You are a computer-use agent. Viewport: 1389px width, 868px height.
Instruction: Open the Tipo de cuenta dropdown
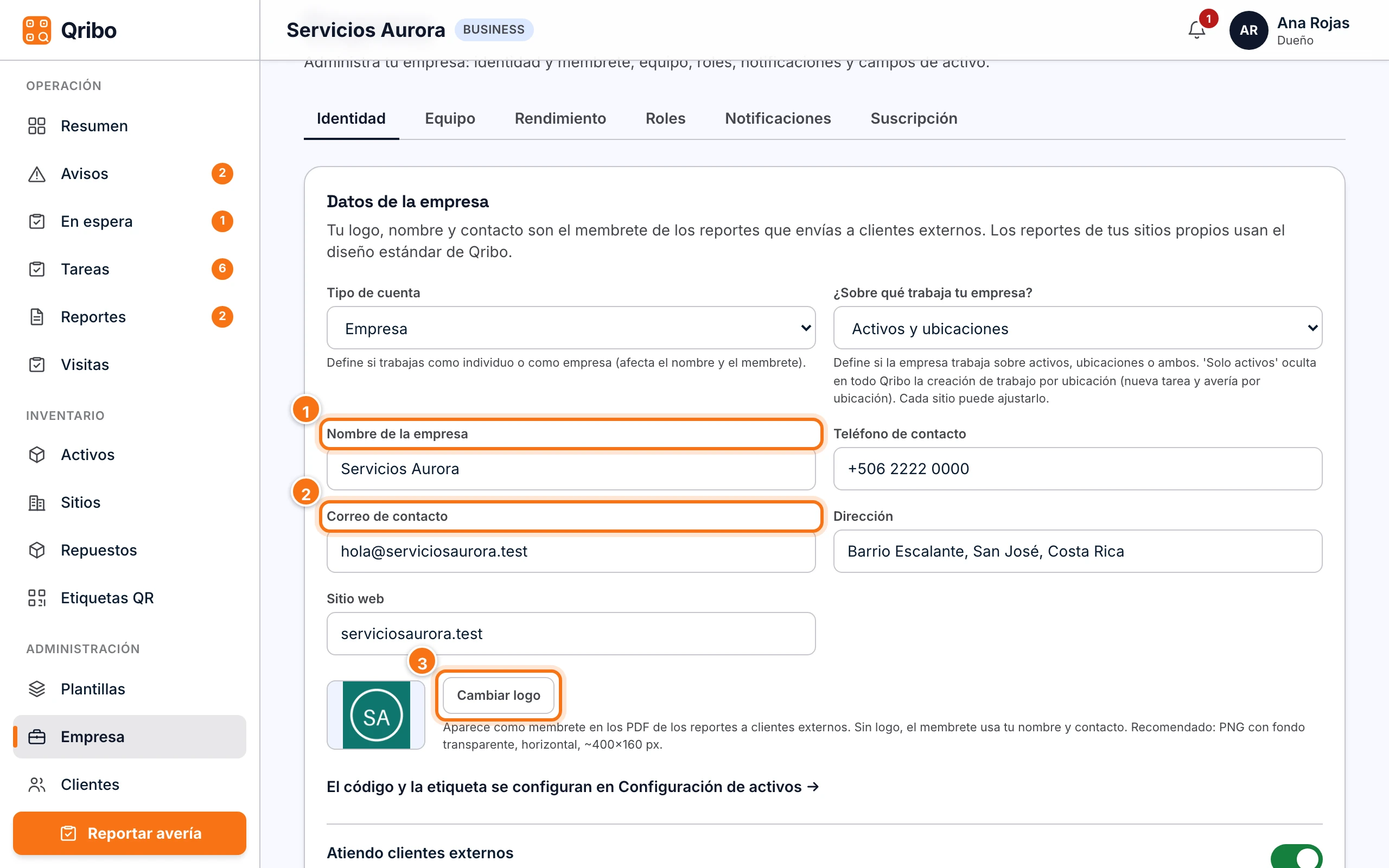(571, 328)
